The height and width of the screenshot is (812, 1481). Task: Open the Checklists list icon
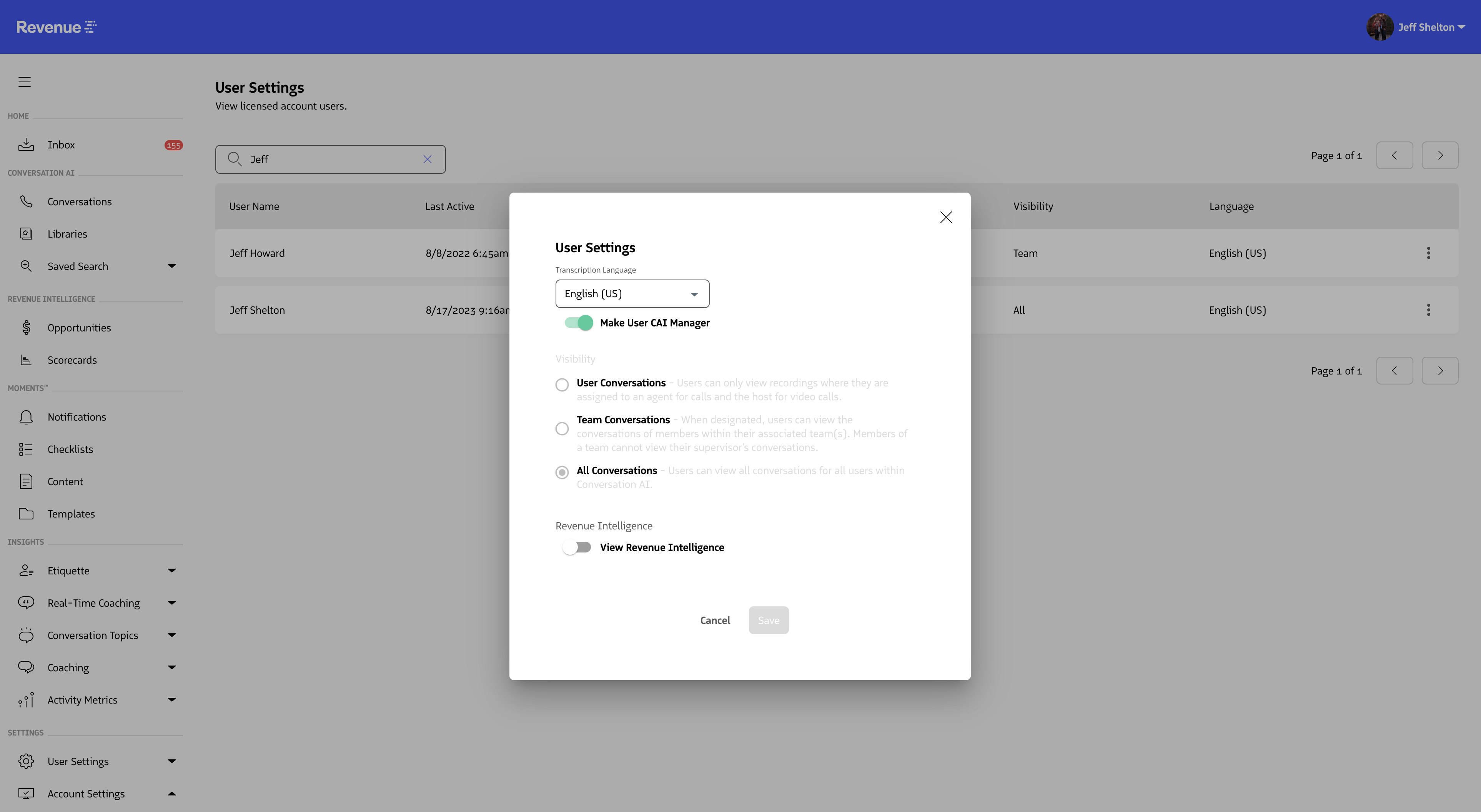tap(26, 449)
